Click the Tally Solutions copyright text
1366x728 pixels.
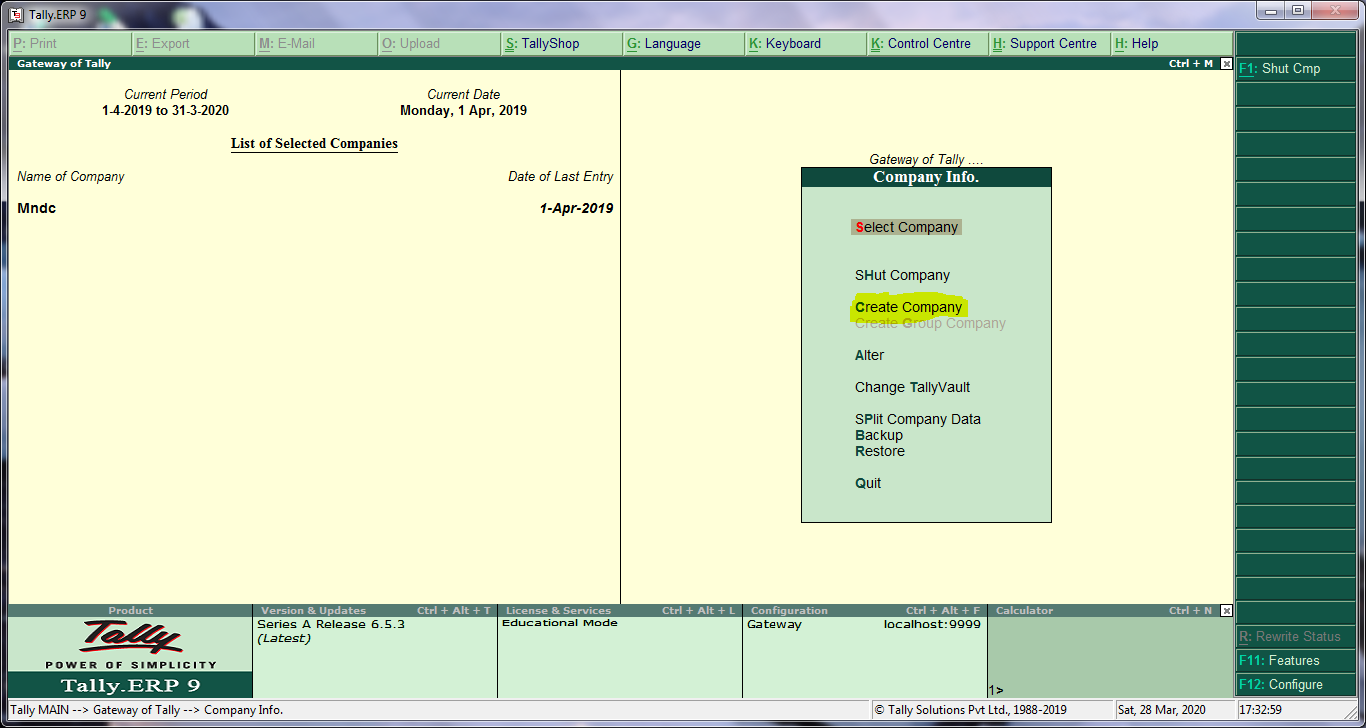[971, 710]
